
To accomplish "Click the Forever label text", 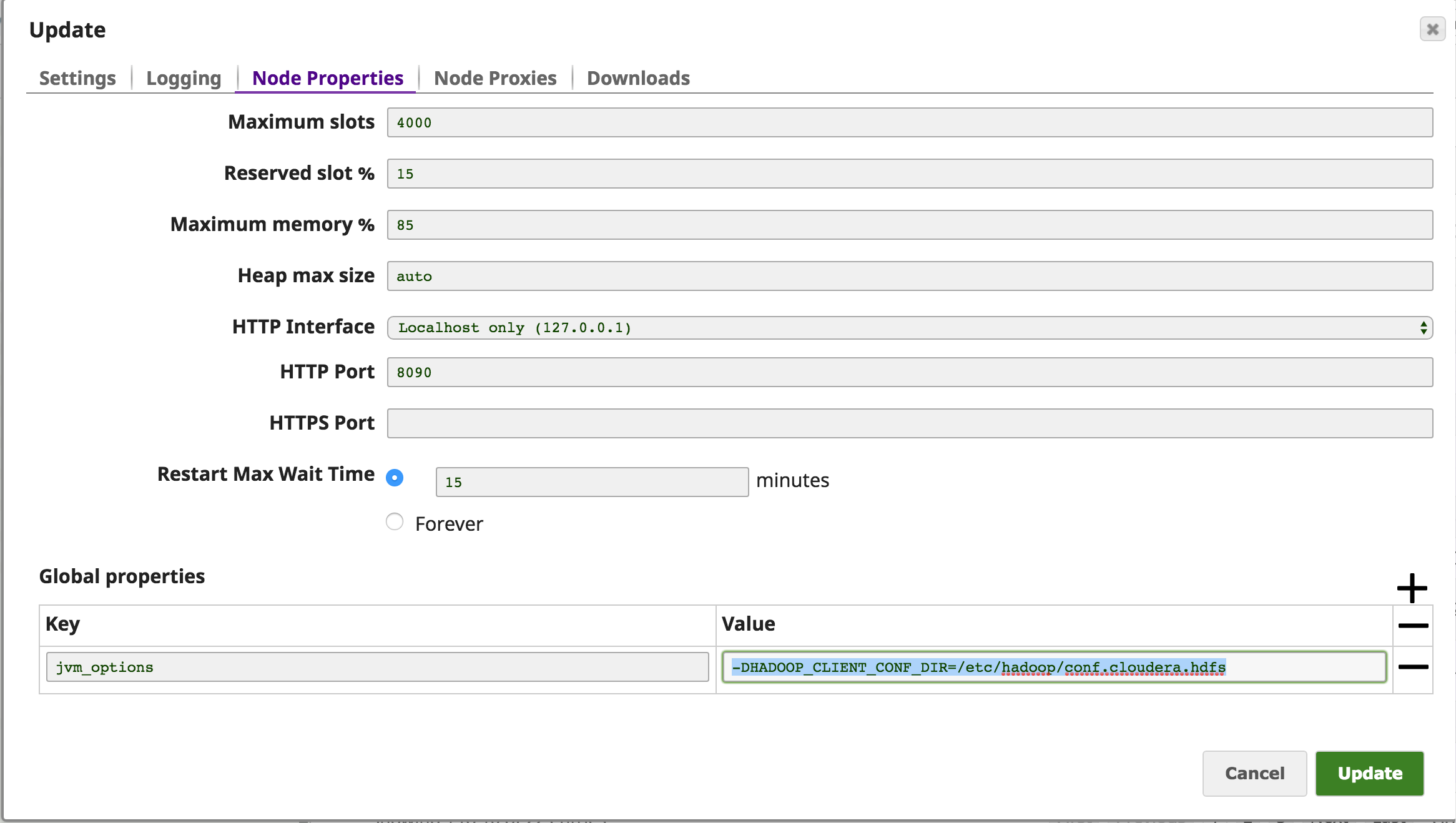I will 449,524.
